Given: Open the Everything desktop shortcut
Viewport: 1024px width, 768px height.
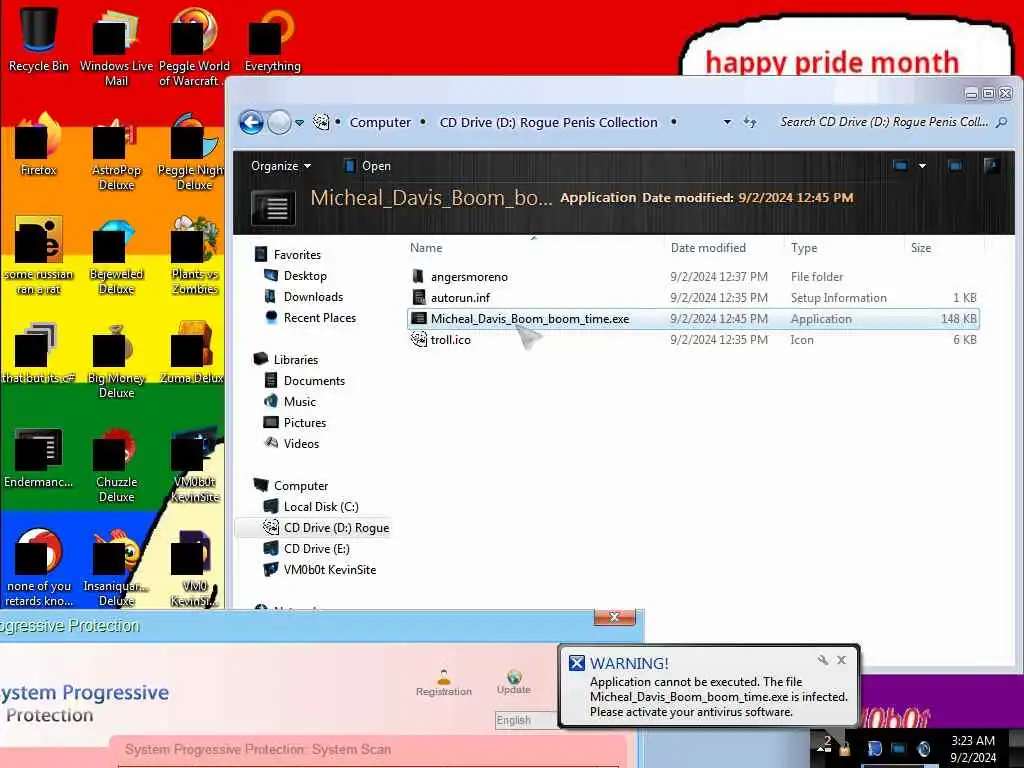Looking at the screenshot, I should [x=272, y=40].
